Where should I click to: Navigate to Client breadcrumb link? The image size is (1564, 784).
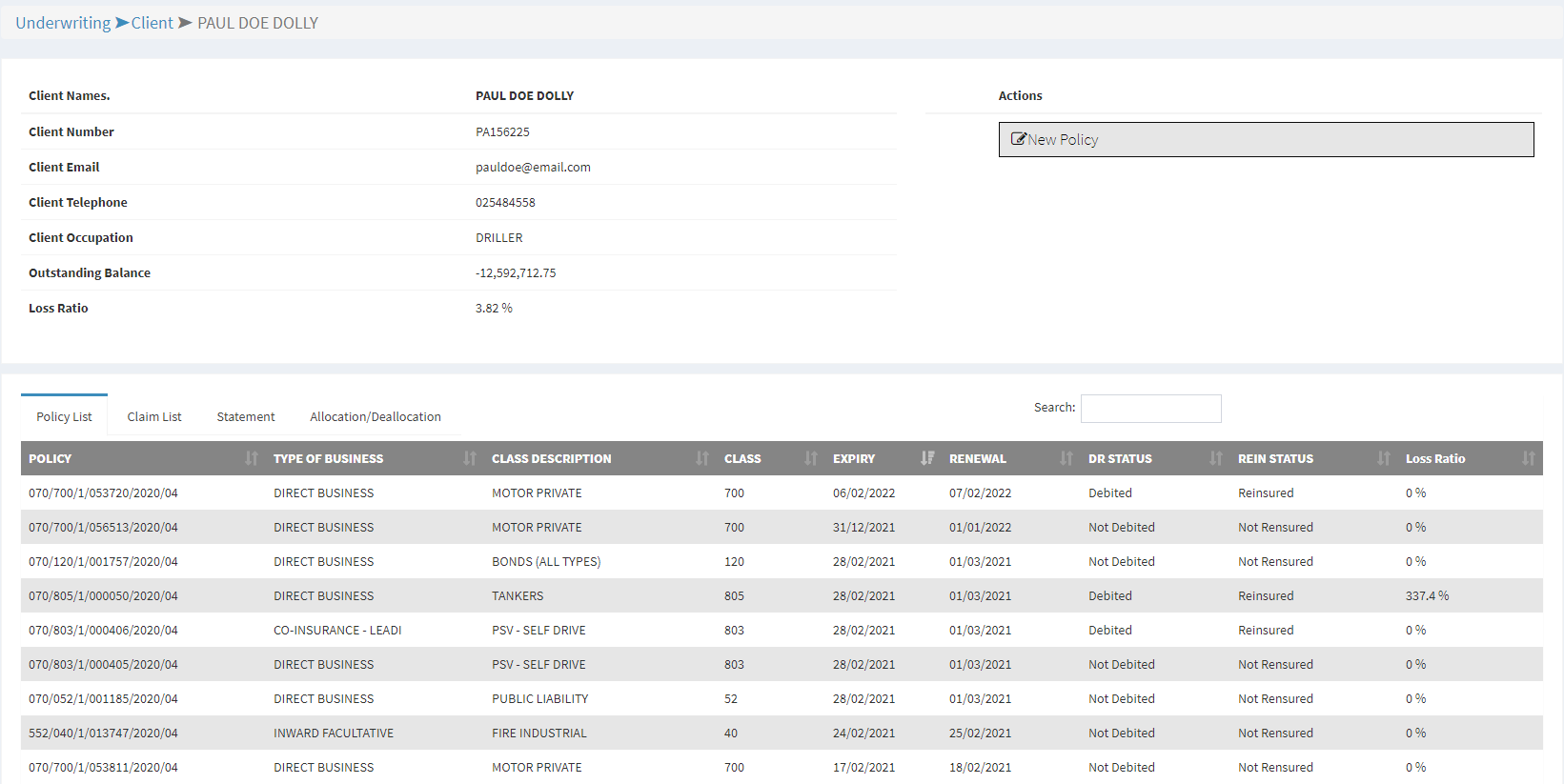(152, 23)
